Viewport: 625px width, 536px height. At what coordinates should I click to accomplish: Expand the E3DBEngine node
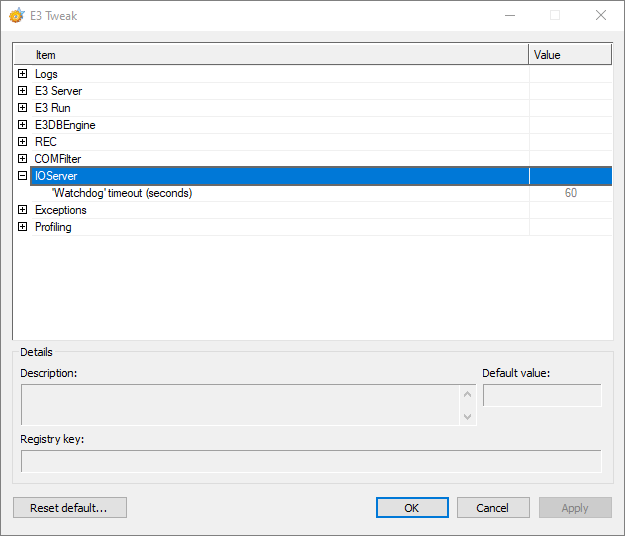tap(22, 125)
